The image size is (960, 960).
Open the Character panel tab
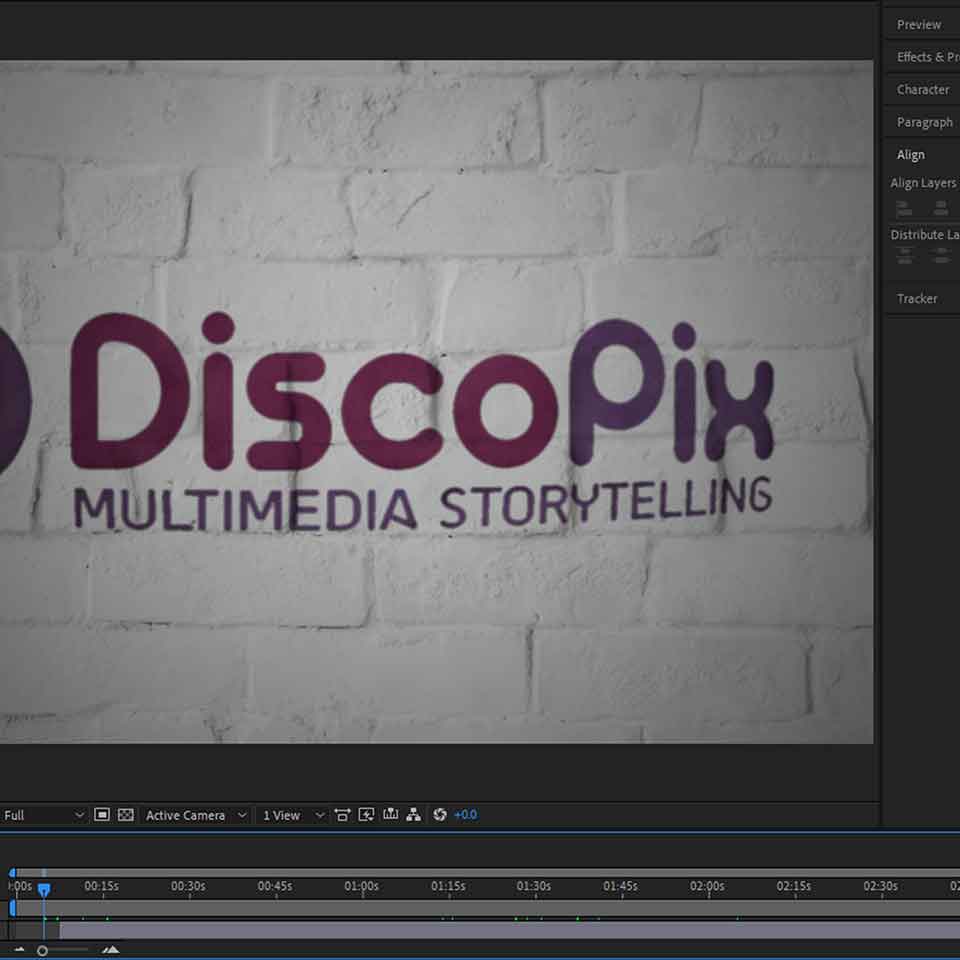tap(922, 89)
